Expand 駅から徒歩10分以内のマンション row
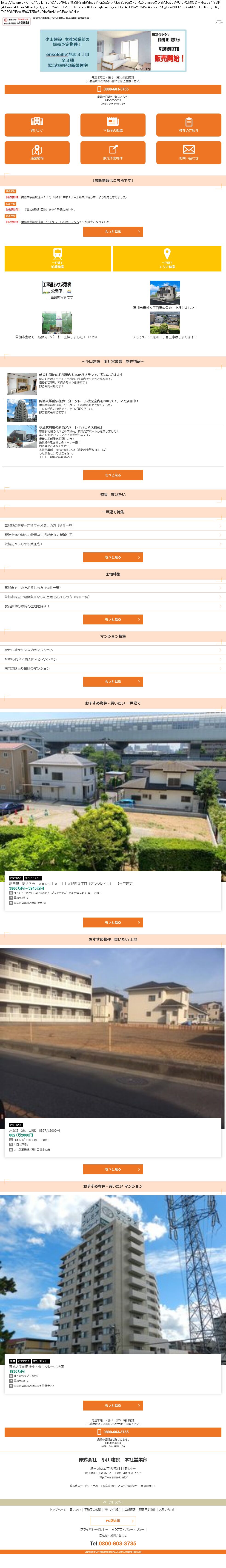Image resolution: width=226 pixels, height=1568 pixels. 113,650
